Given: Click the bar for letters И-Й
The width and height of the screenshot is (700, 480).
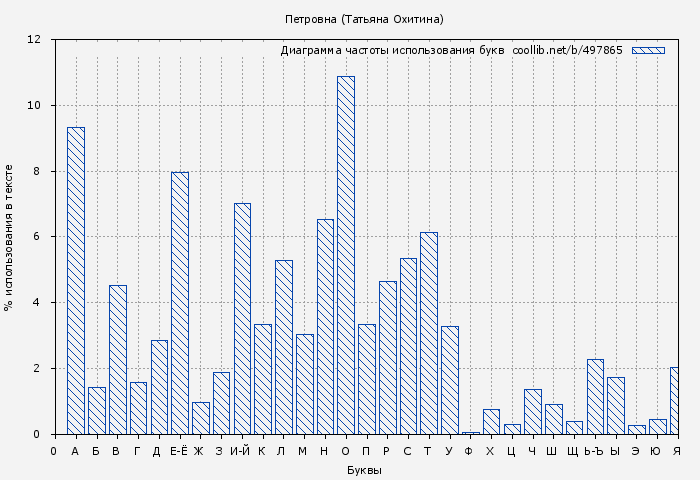Looking at the screenshot, I should point(242,318).
